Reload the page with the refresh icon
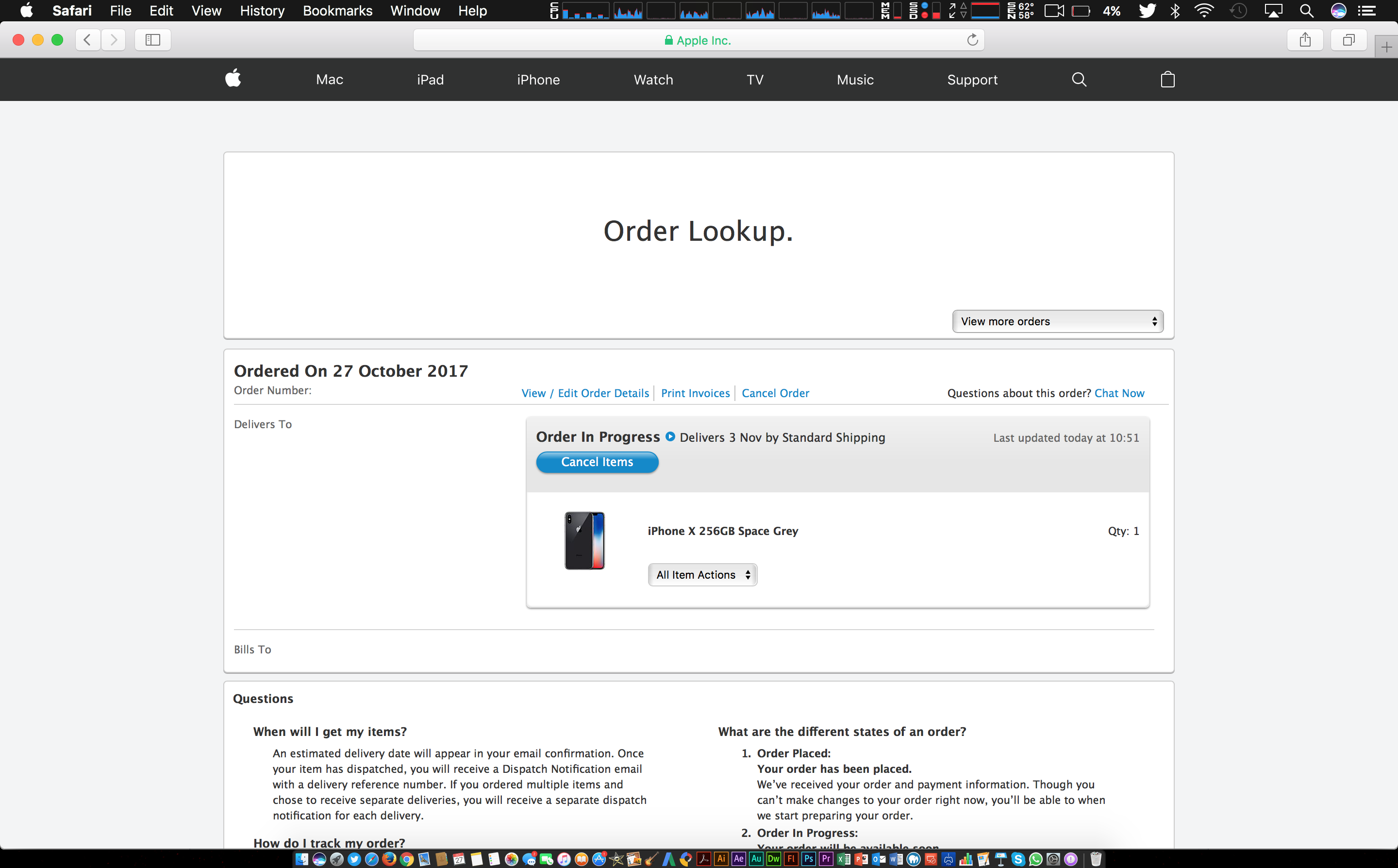This screenshot has height=868, width=1398. (x=972, y=40)
